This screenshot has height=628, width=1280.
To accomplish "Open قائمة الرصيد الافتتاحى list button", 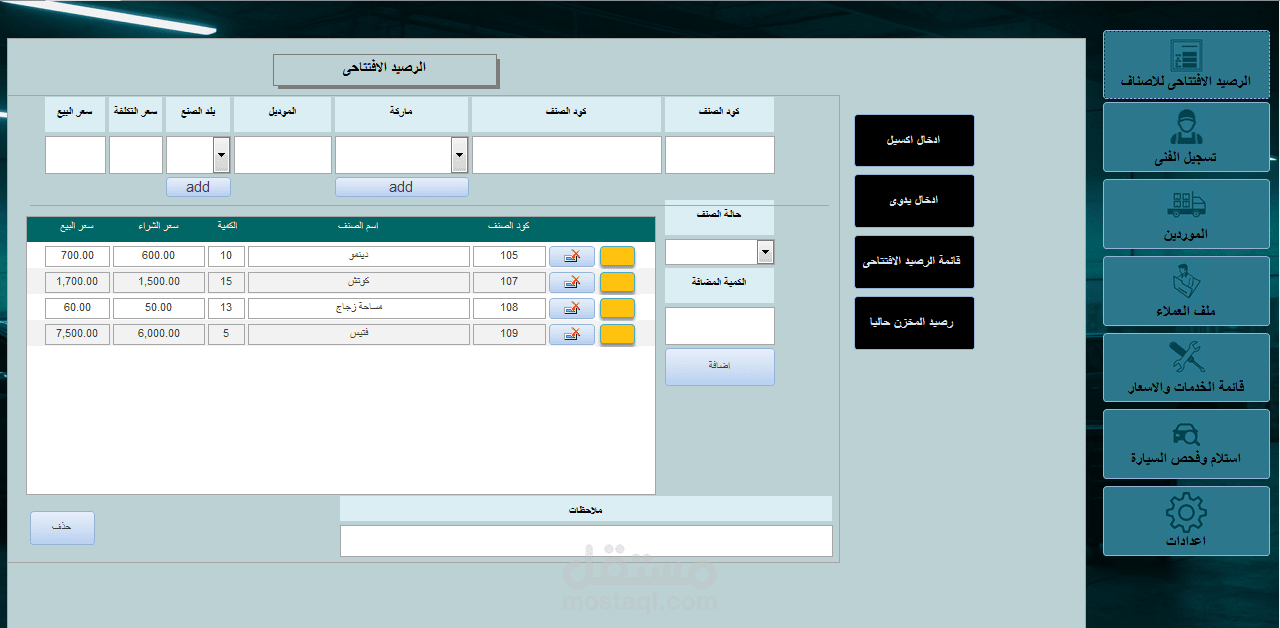I will pos(914,262).
